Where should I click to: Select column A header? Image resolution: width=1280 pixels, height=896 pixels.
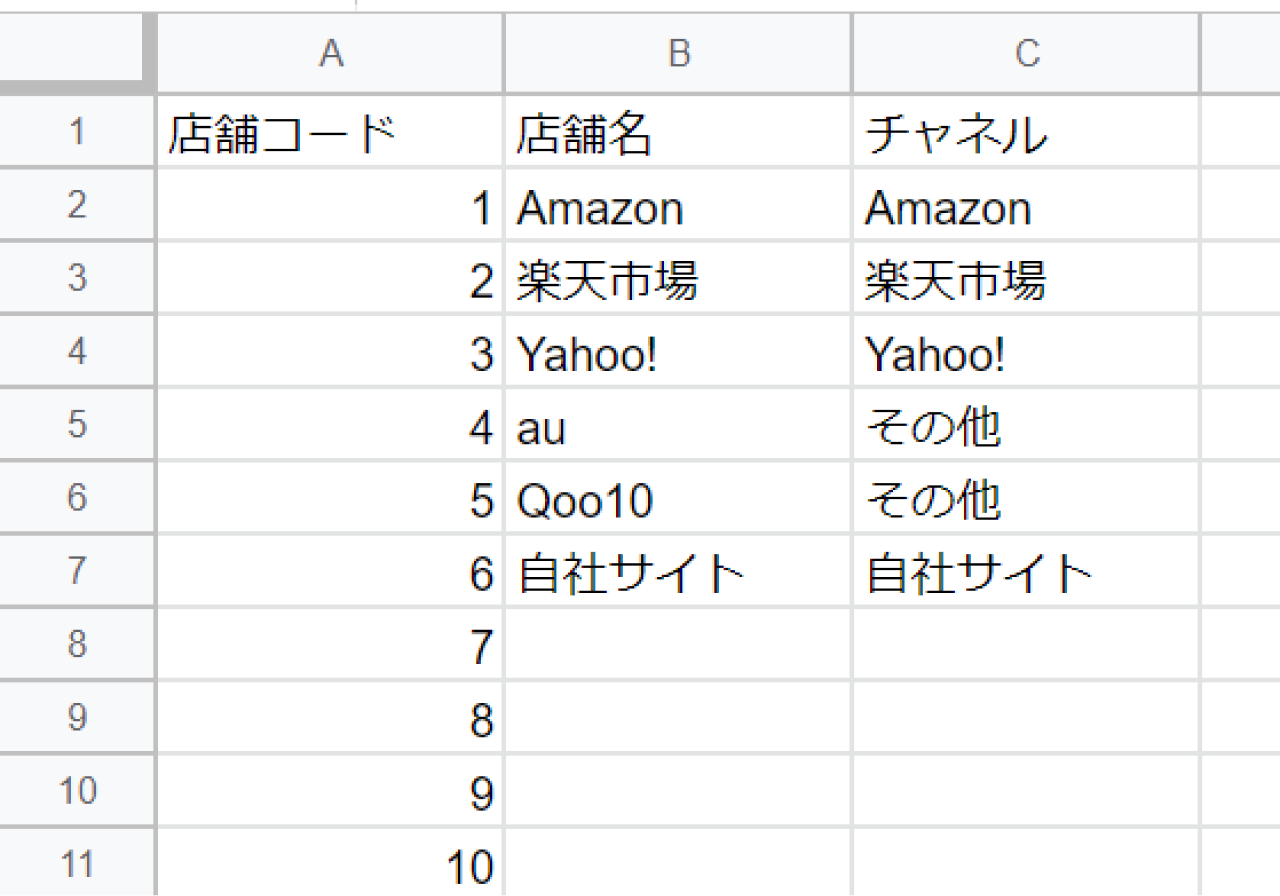click(330, 54)
